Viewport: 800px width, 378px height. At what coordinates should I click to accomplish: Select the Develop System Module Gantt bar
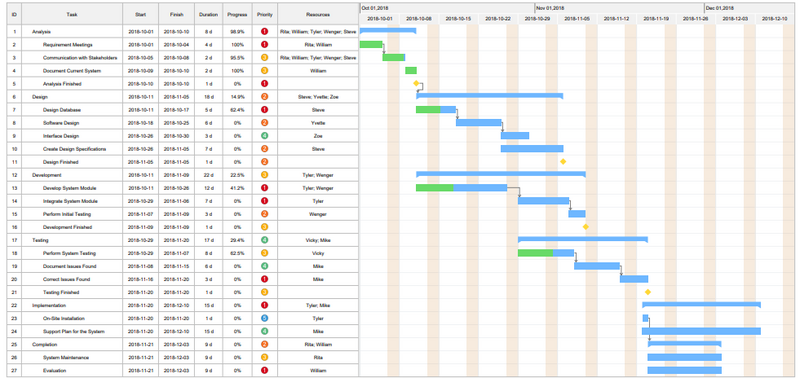(461, 188)
